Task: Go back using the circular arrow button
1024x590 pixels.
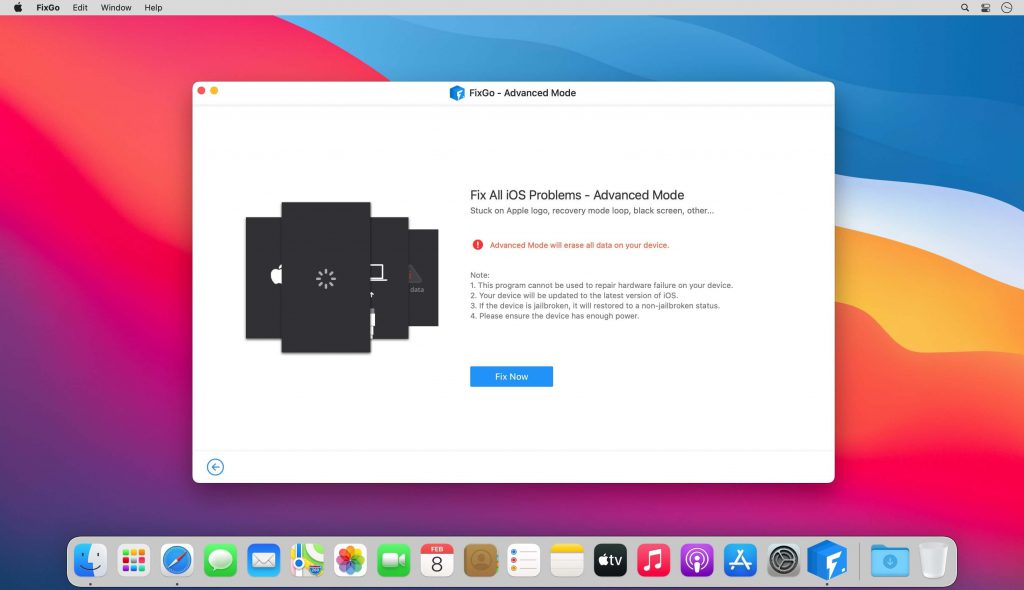Action: pos(215,467)
